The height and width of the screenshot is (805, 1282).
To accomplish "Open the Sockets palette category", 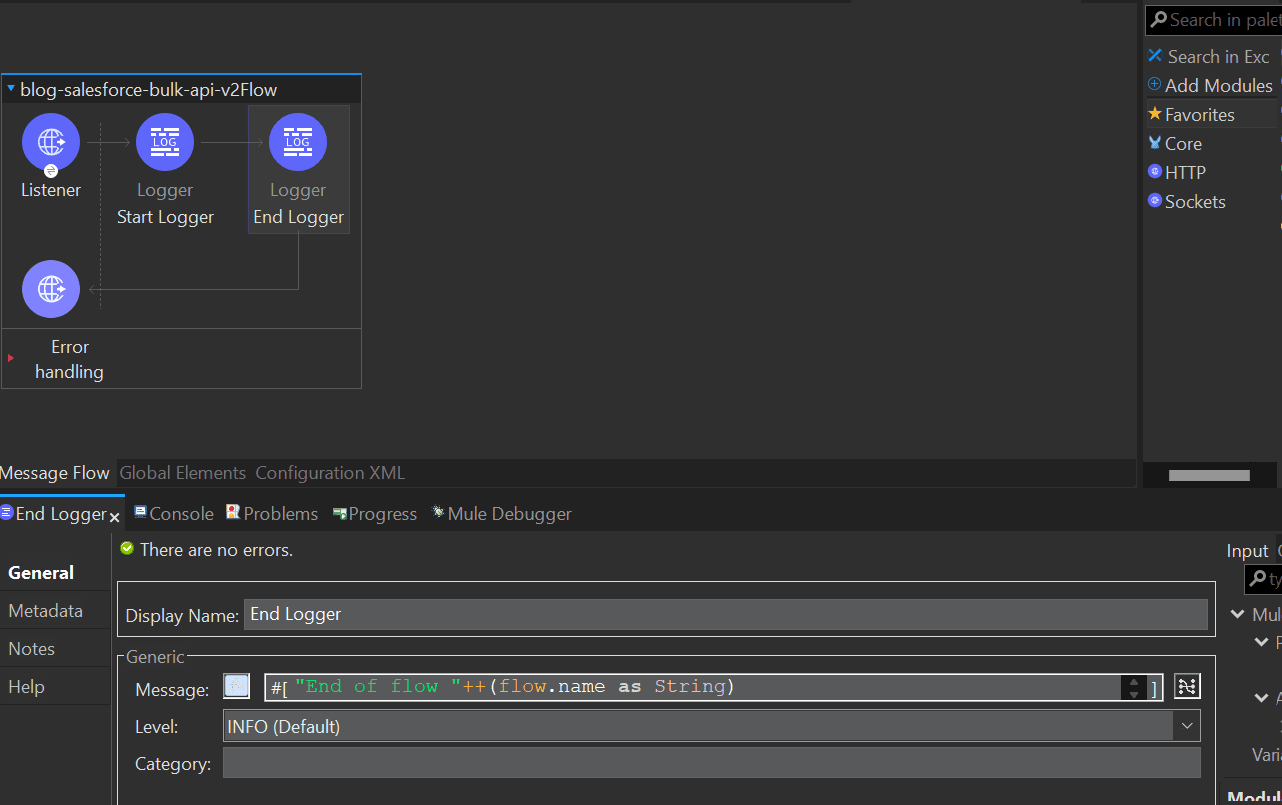I will click(x=1195, y=201).
